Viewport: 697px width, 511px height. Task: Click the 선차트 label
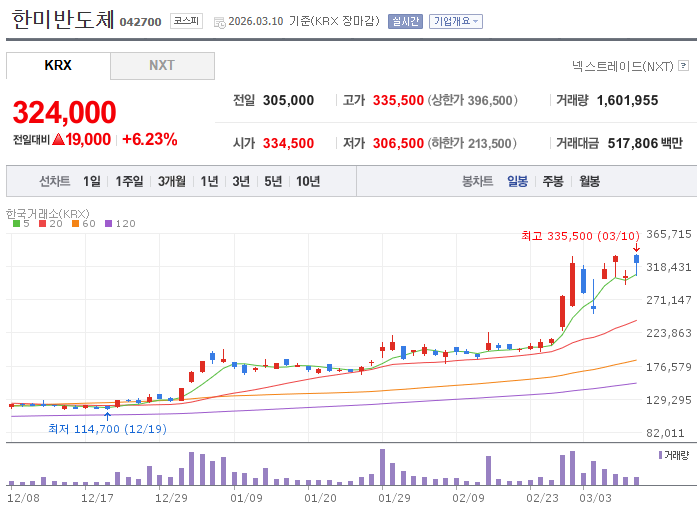(x=55, y=181)
